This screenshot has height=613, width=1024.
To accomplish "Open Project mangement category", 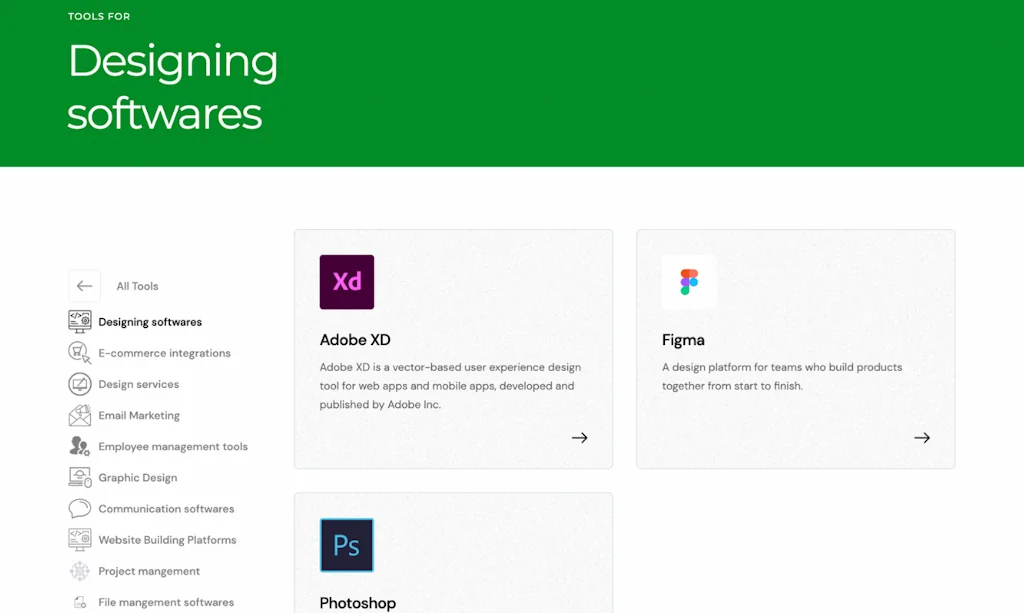I will tap(149, 571).
